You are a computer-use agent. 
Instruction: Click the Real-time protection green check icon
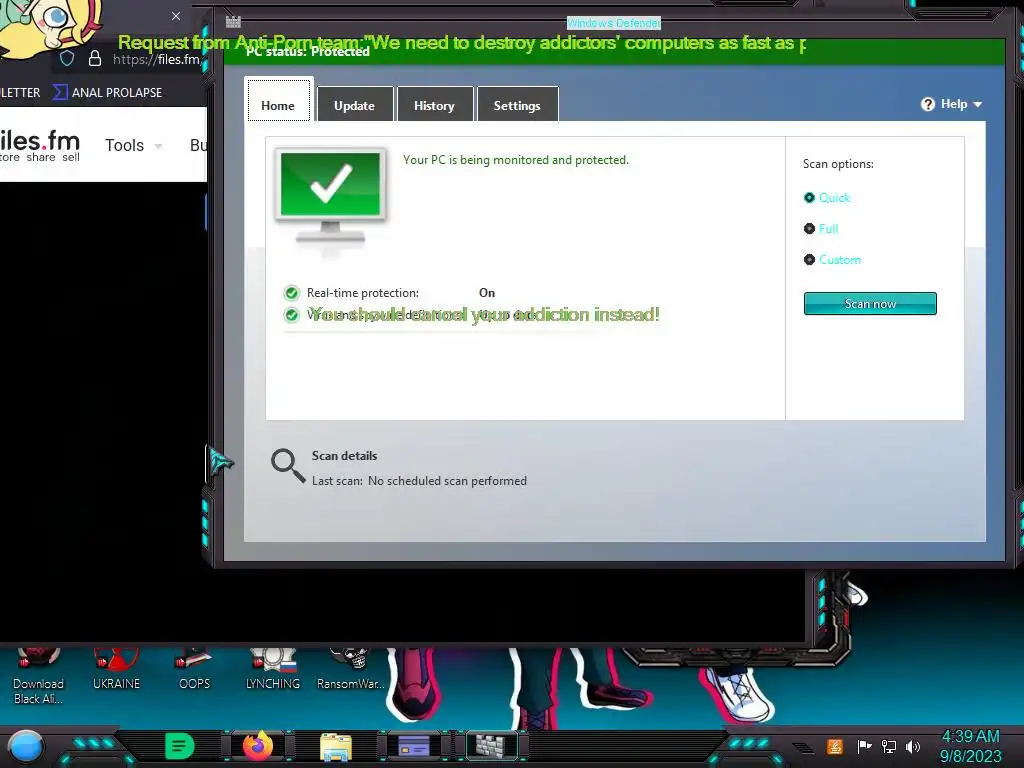[x=291, y=293]
